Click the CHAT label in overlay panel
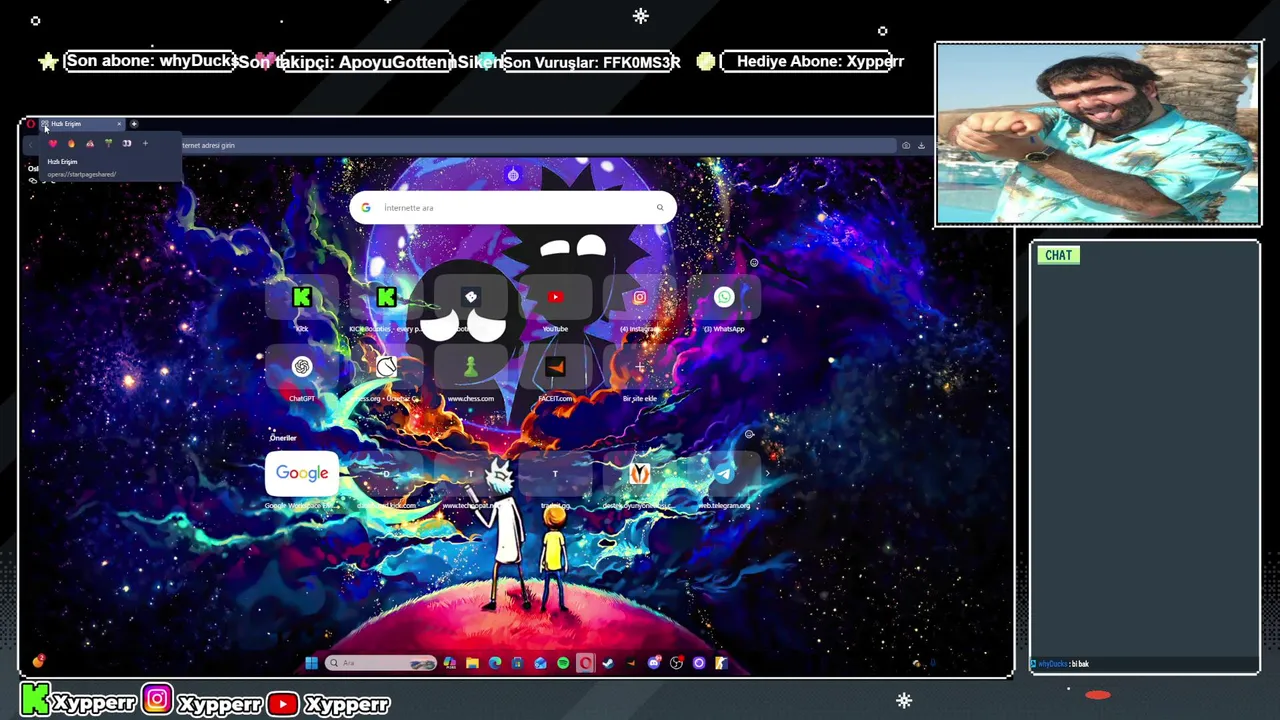 [1058, 255]
